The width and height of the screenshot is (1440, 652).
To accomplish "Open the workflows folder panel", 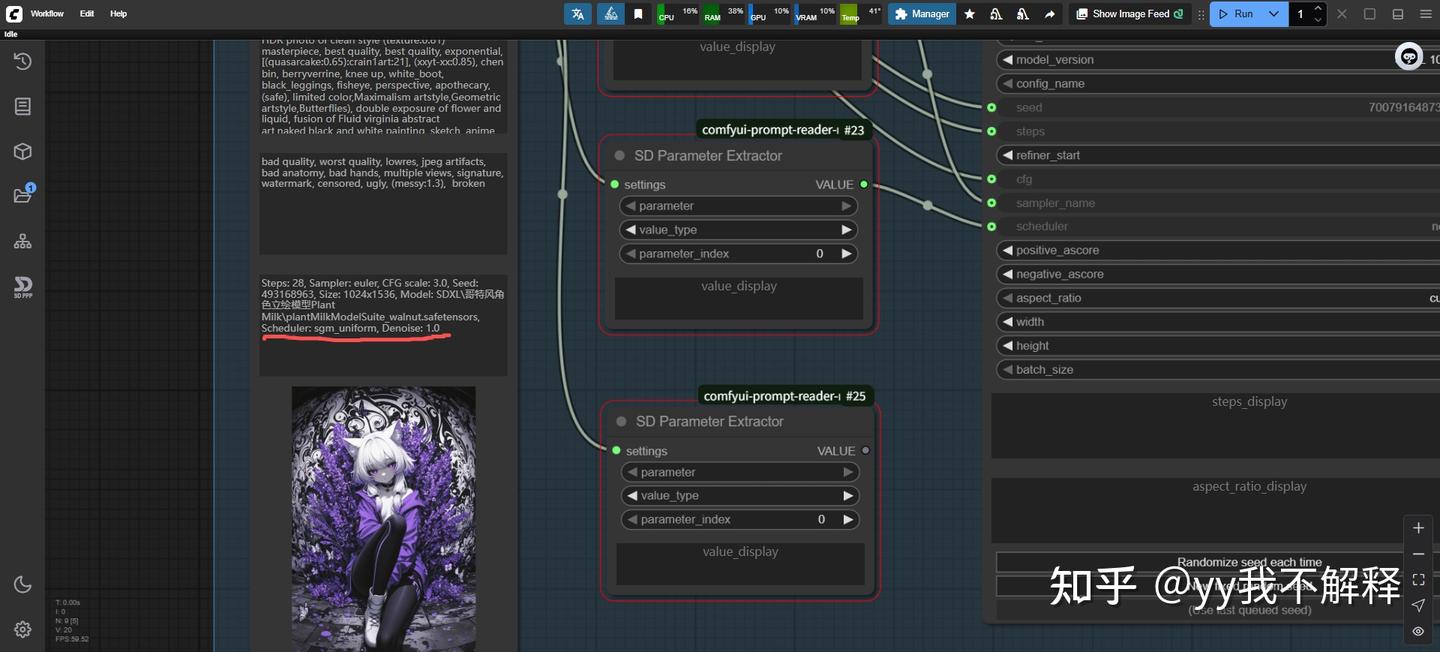I will [x=22, y=196].
